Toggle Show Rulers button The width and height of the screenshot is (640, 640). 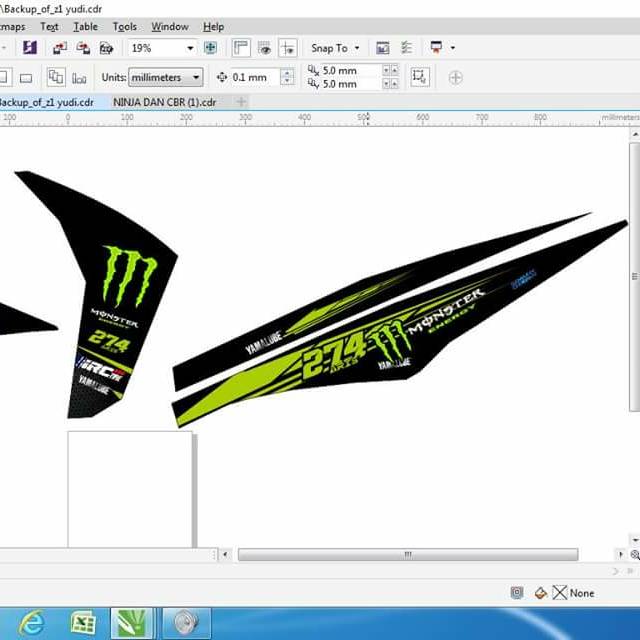(x=241, y=48)
